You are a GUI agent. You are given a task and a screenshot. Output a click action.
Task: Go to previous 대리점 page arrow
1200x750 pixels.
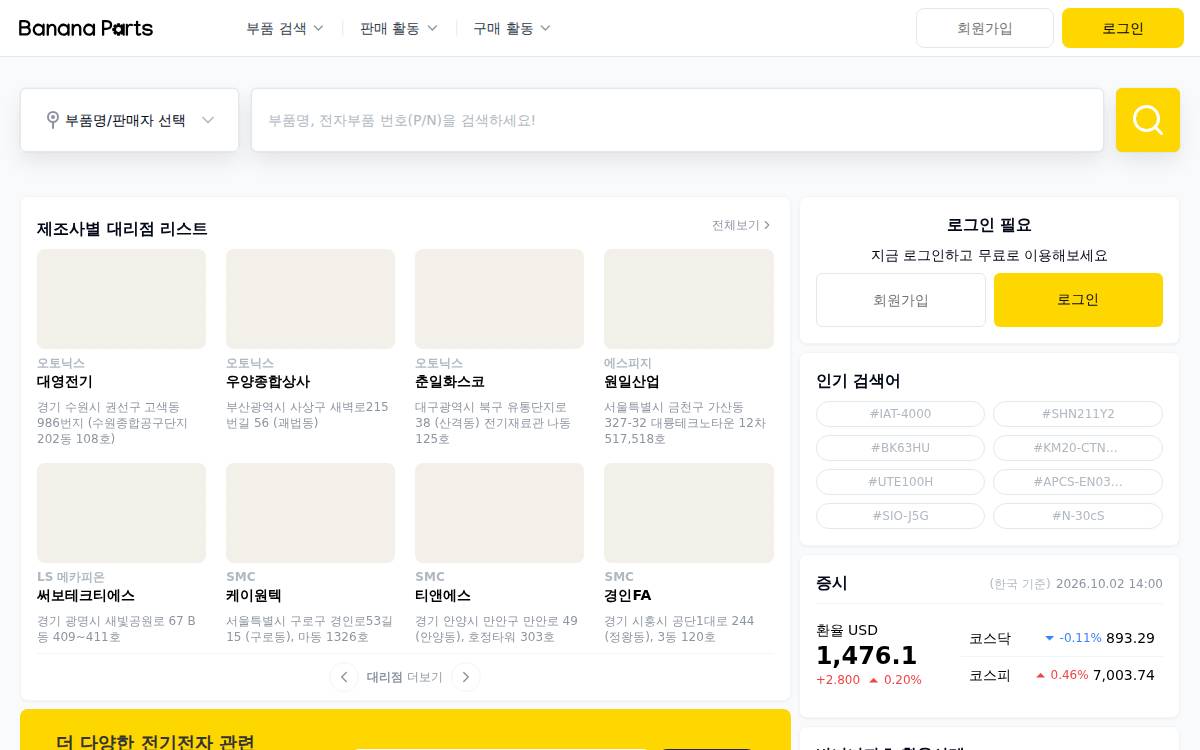click(x=344, y=677)
